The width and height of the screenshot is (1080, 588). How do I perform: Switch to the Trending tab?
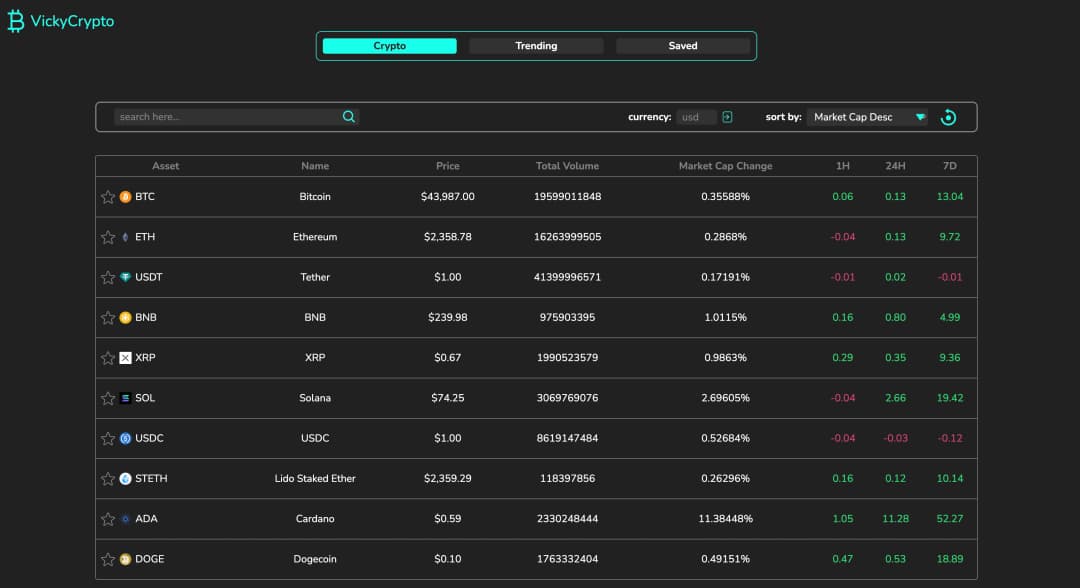pos(536,45)
